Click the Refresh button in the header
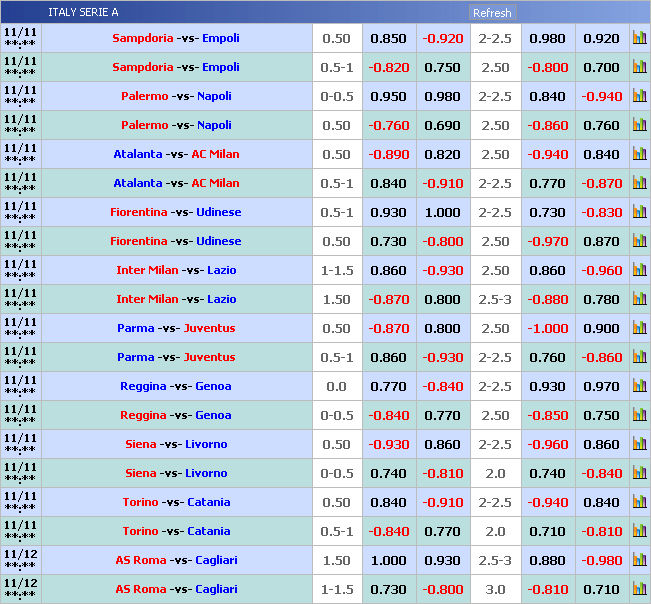The image size is (651, 604). (x=492, y=13)
